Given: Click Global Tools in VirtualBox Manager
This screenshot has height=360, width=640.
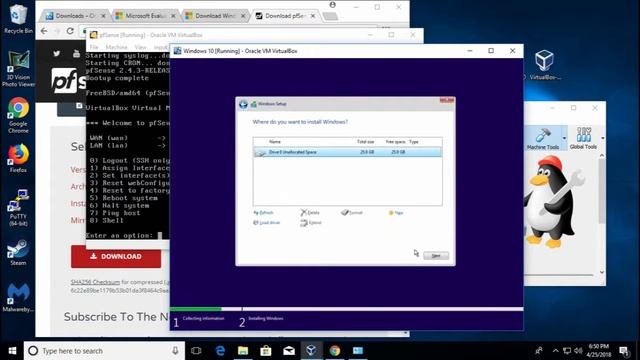Looking at the screenshot, I should click(583, 138).
